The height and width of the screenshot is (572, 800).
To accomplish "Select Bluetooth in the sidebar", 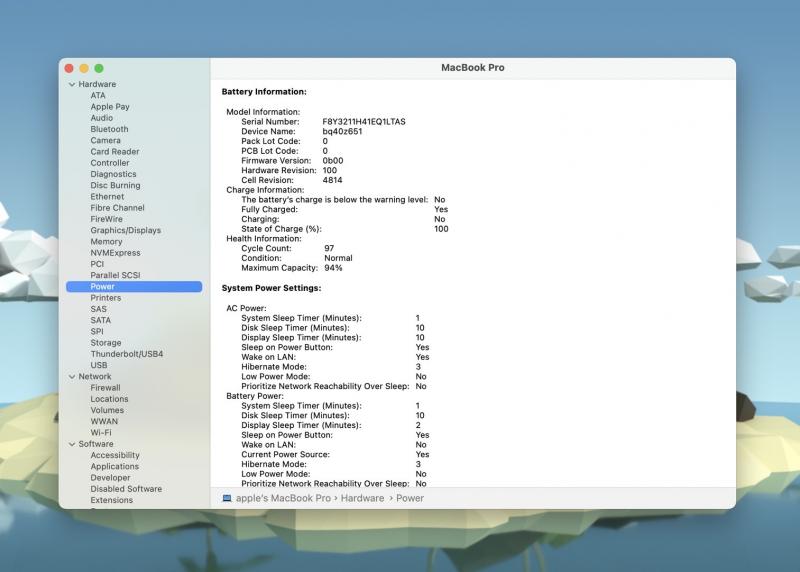I will coord(109,129).
